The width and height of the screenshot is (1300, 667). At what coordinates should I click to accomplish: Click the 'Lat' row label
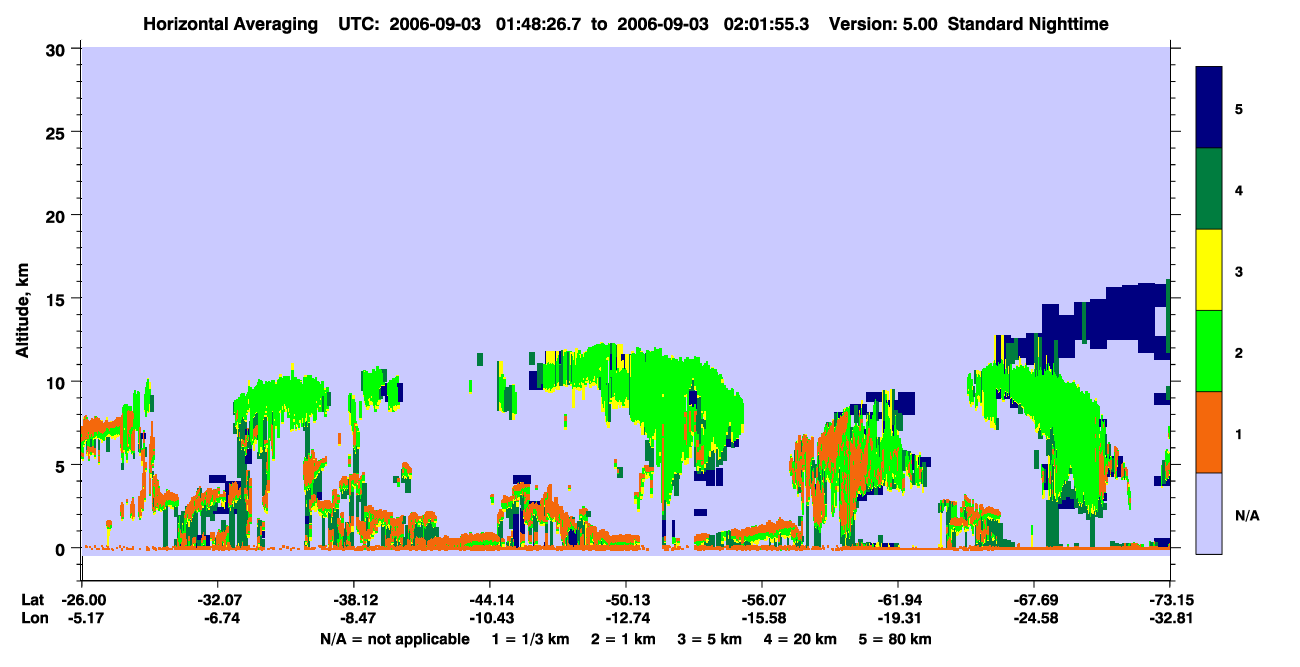33,600
